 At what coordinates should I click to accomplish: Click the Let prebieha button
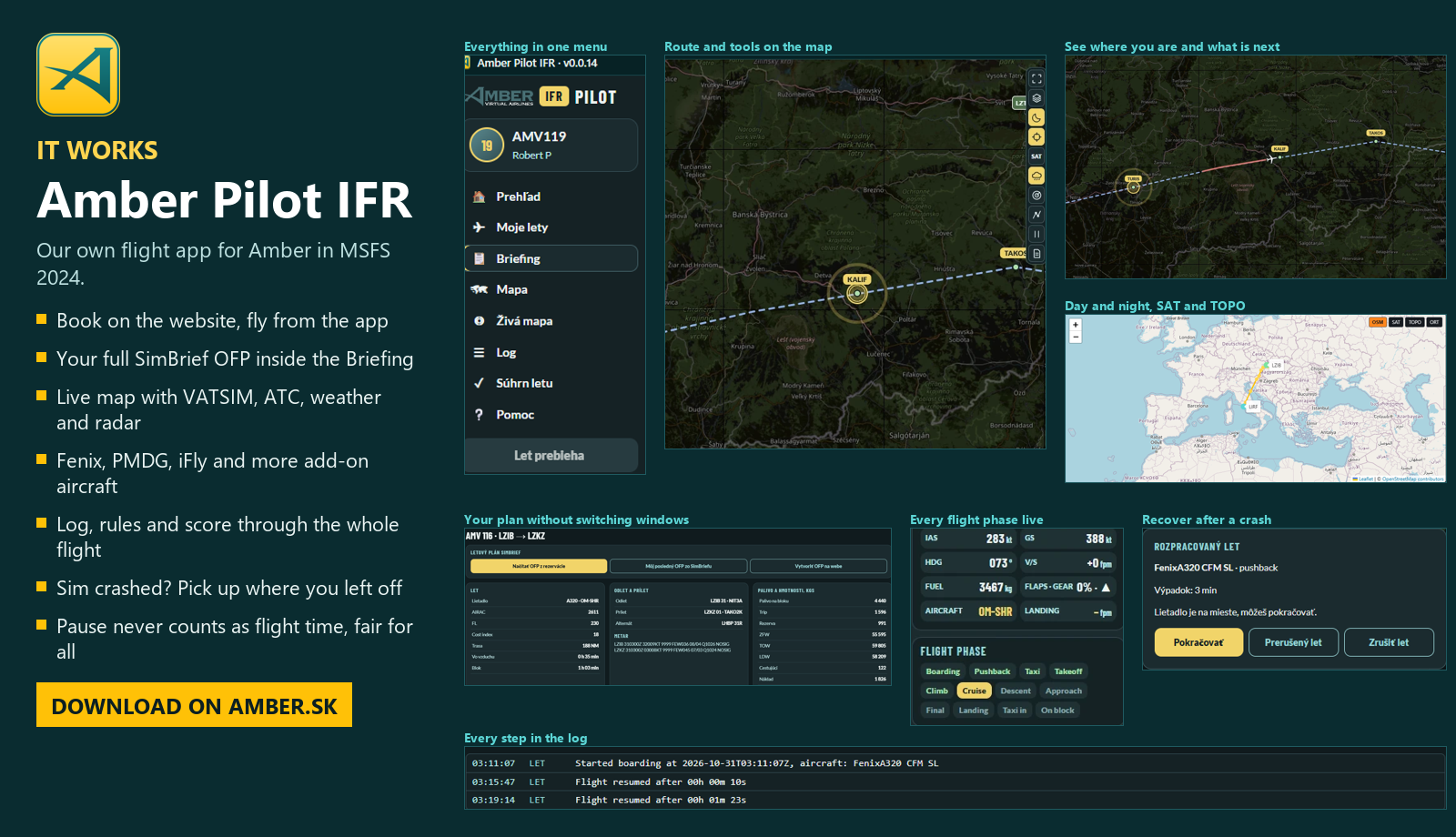tap(551, 455)
